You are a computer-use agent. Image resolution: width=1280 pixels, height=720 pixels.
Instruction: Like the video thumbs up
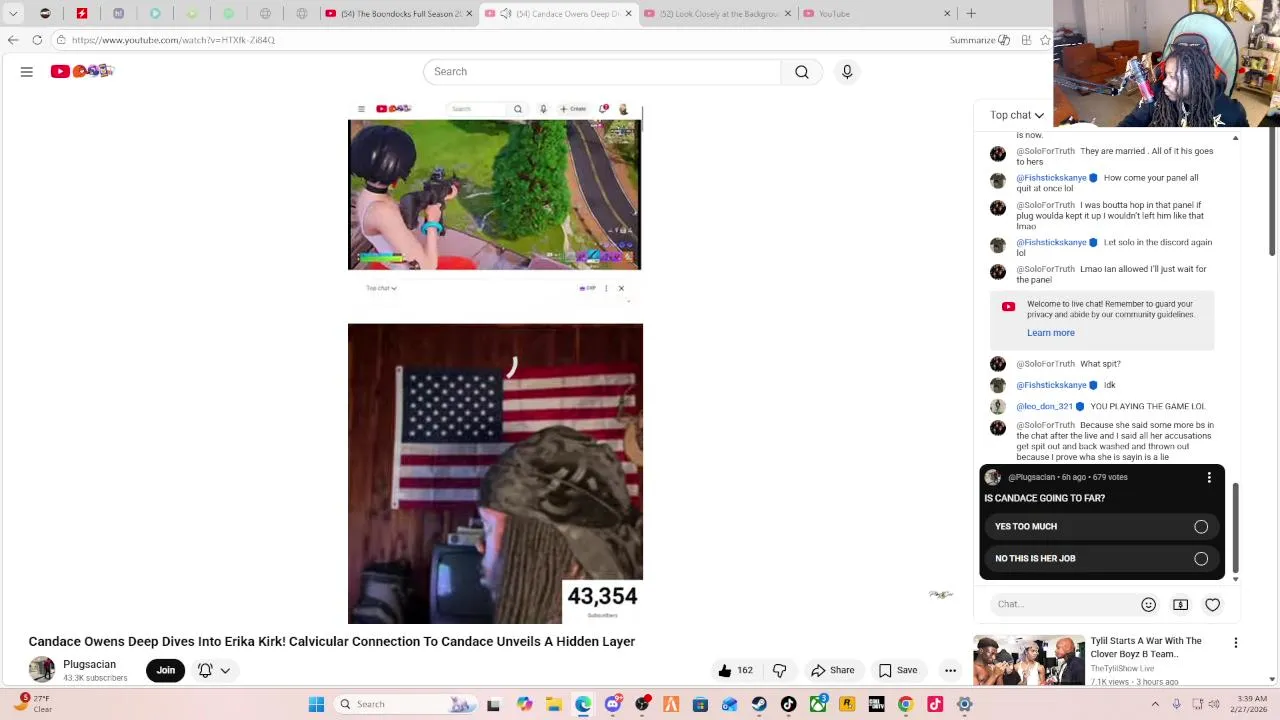(735, 670)
